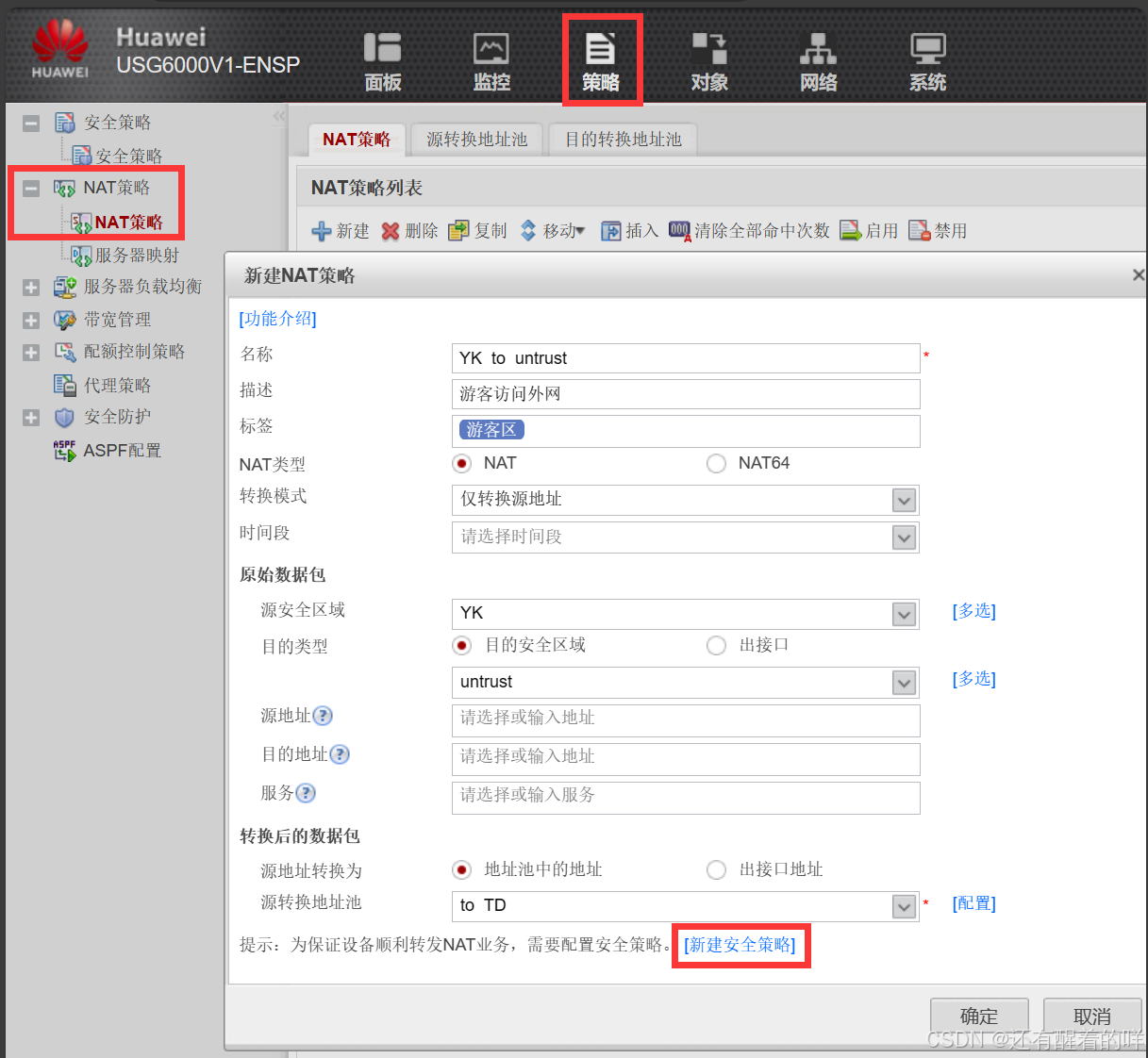1148x1058 pixels.
Task: Click the 目的地址 help question icon
Action: (340, 754)
